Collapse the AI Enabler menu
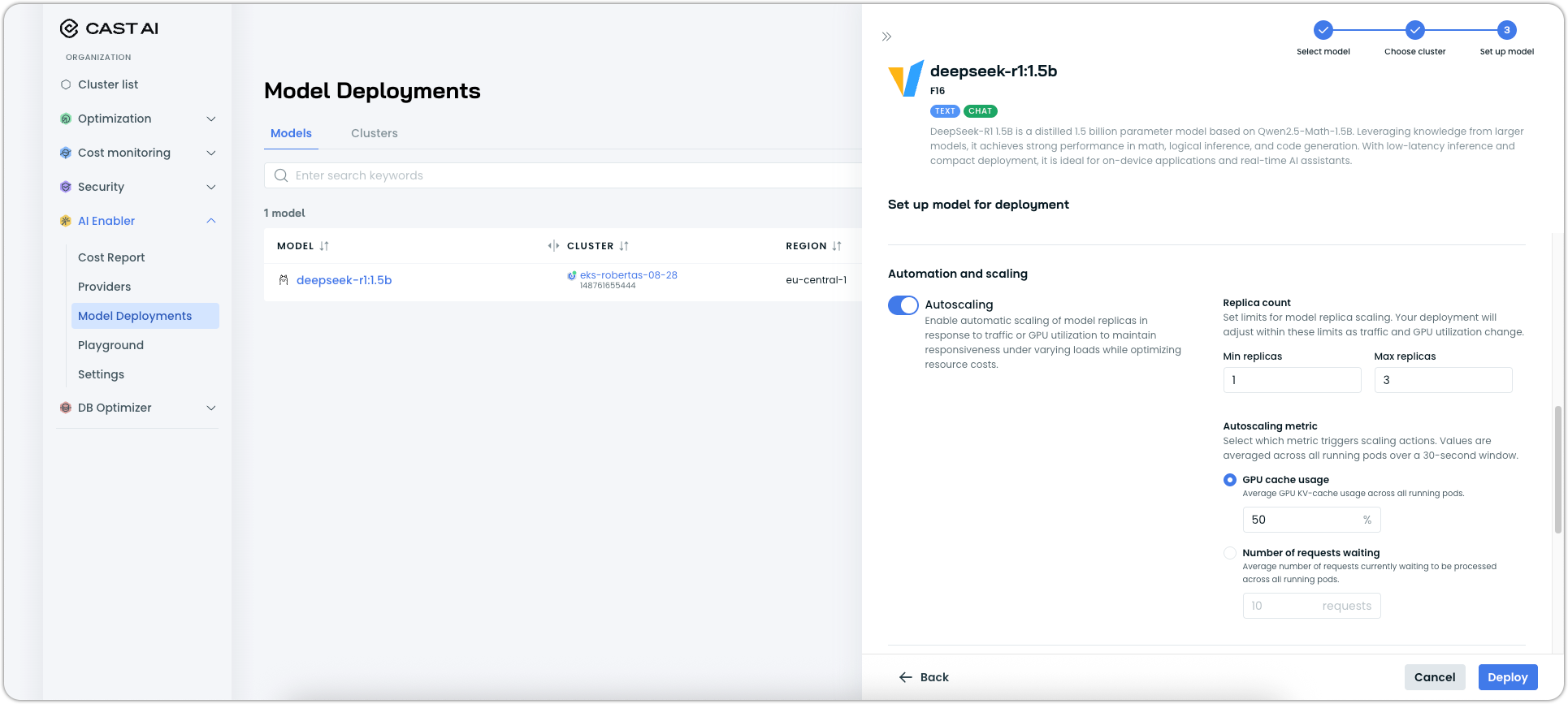Viewport: 1568px width, 704px height. (211, 221)
